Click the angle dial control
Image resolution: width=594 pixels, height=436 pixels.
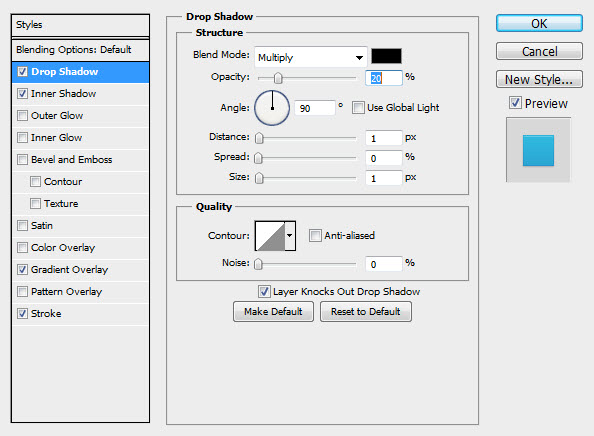pyautogui.click(x=272, y=108)
